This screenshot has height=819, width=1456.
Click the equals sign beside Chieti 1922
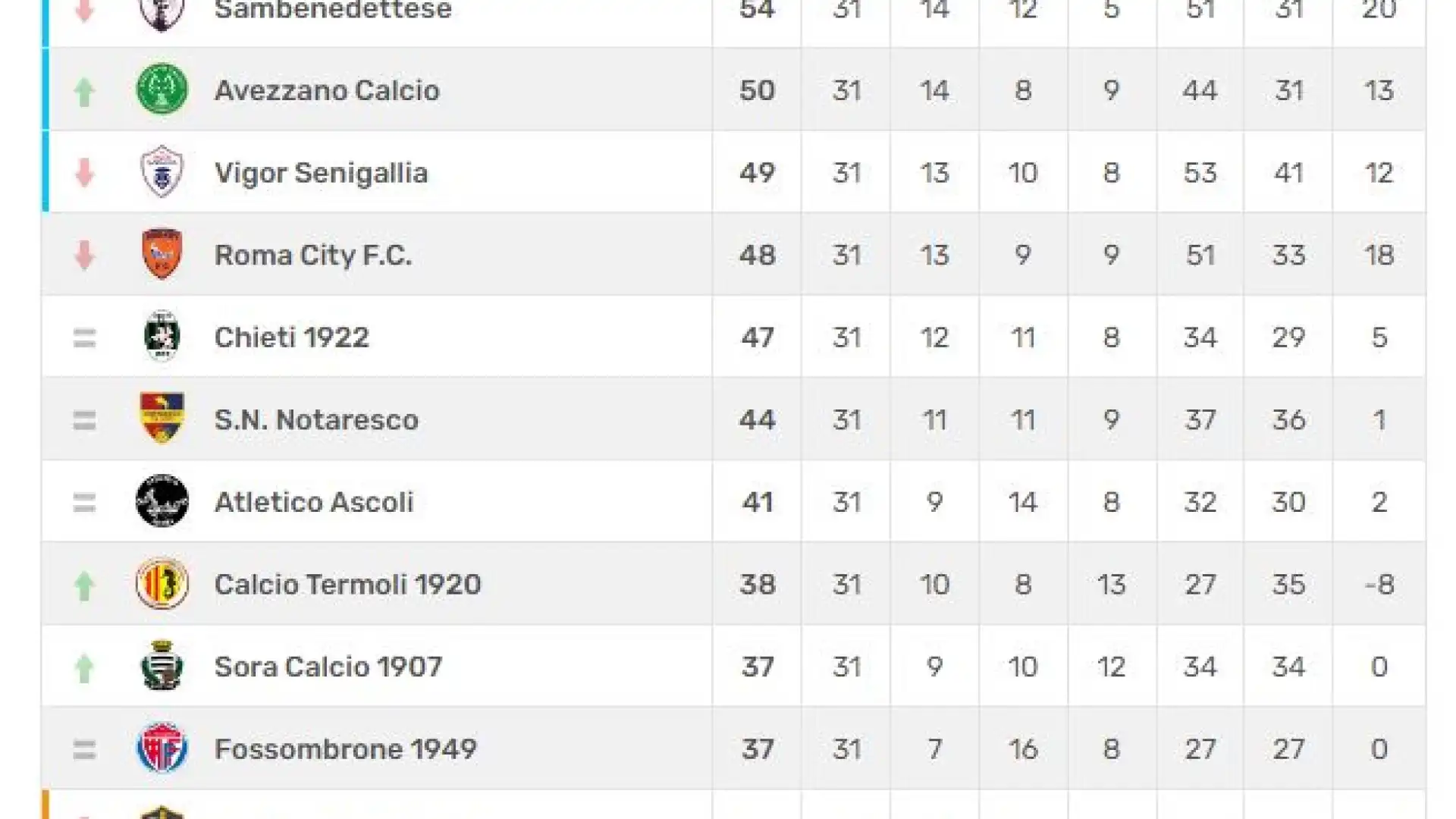pos(84,337)
